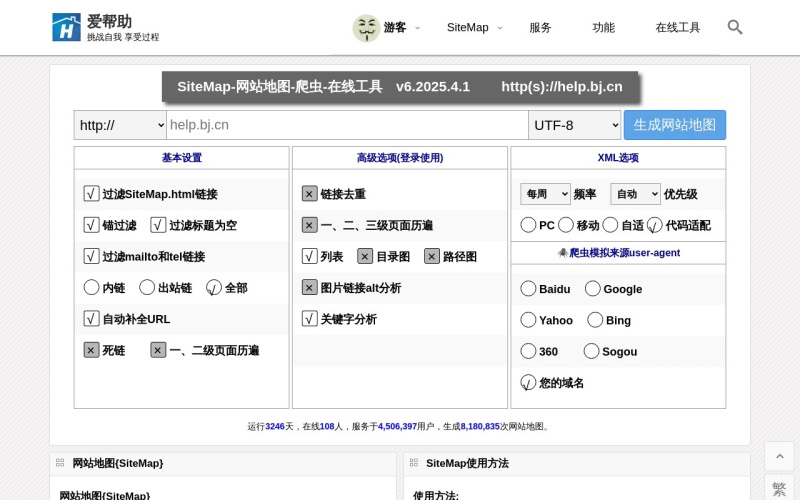
Task: Toggle the 锚过滤 checkbox
Action: (x=91, y=225)
